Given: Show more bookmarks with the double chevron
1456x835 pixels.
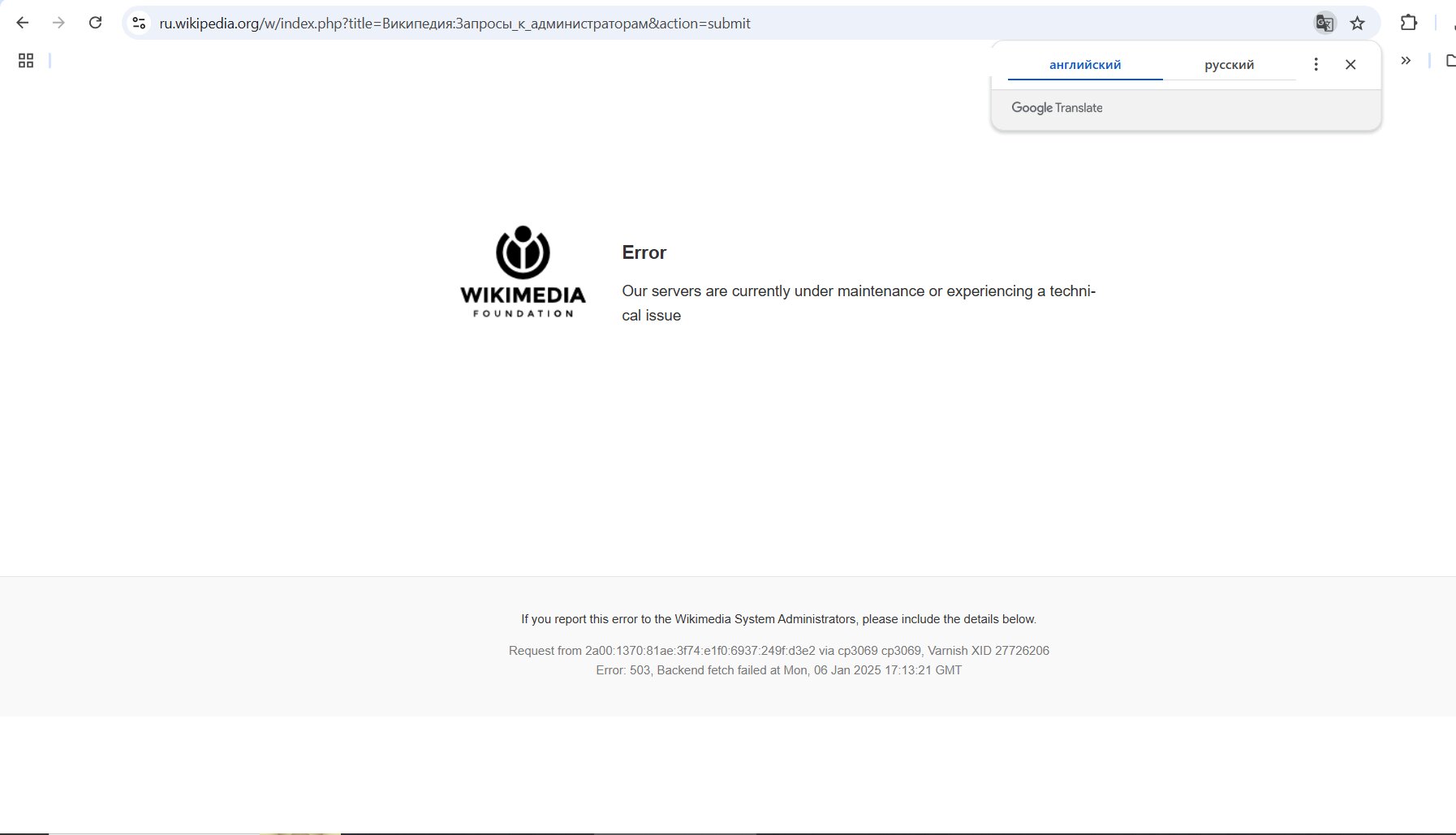Looking at the screenshot, I should click(x=1406, y=60).
